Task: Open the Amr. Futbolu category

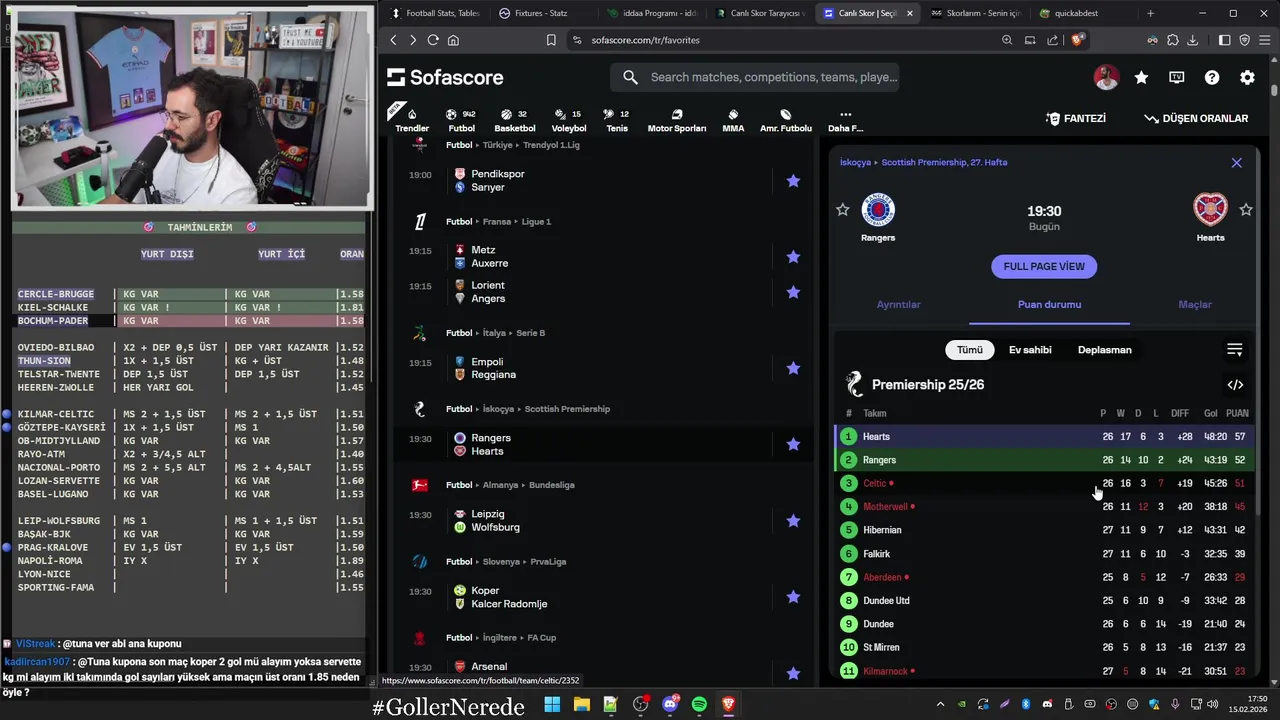Action: [x=786, y=120]
